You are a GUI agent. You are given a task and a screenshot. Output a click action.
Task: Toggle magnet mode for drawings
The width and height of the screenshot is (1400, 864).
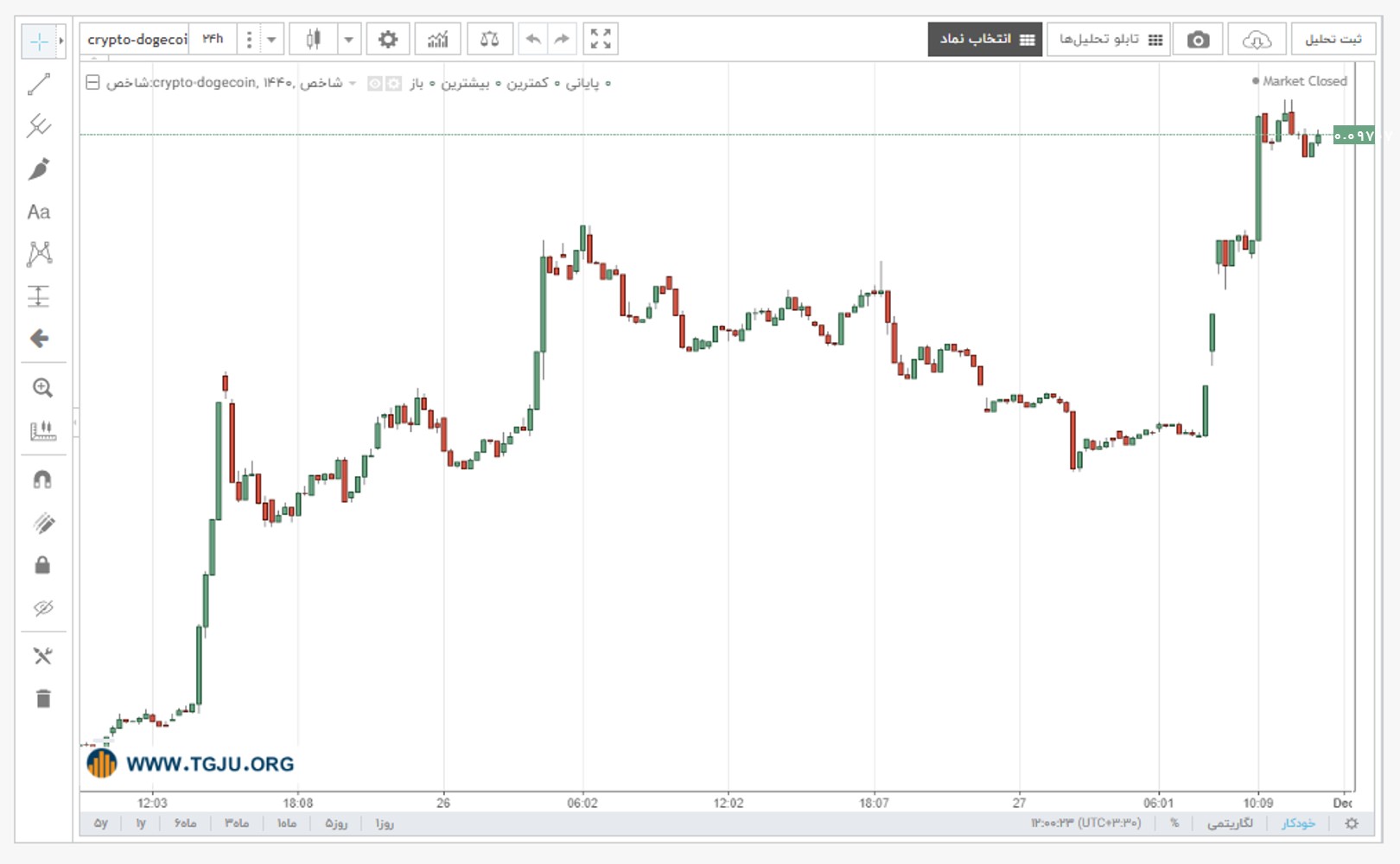click(42, 480)
